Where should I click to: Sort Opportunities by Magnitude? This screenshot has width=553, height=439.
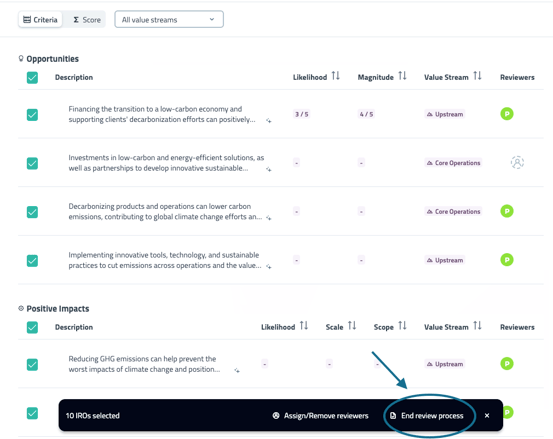pyautogui.click(x=402, y=76)
